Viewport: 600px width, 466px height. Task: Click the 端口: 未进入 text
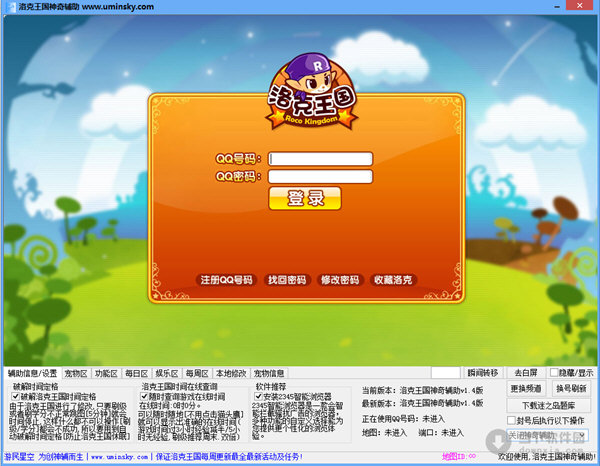tap(441, 433)
